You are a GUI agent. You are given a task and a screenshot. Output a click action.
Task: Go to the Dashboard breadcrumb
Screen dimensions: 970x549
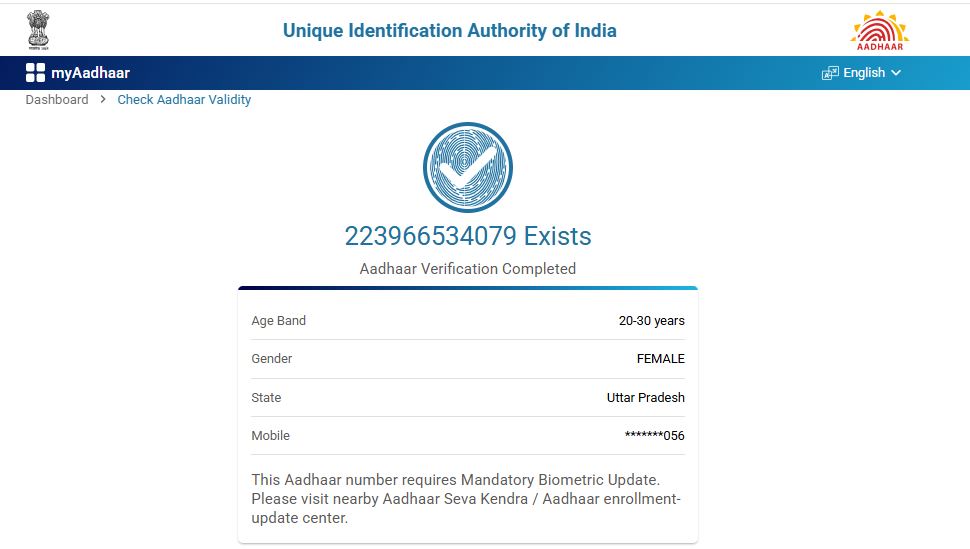(x=57, y=100)
